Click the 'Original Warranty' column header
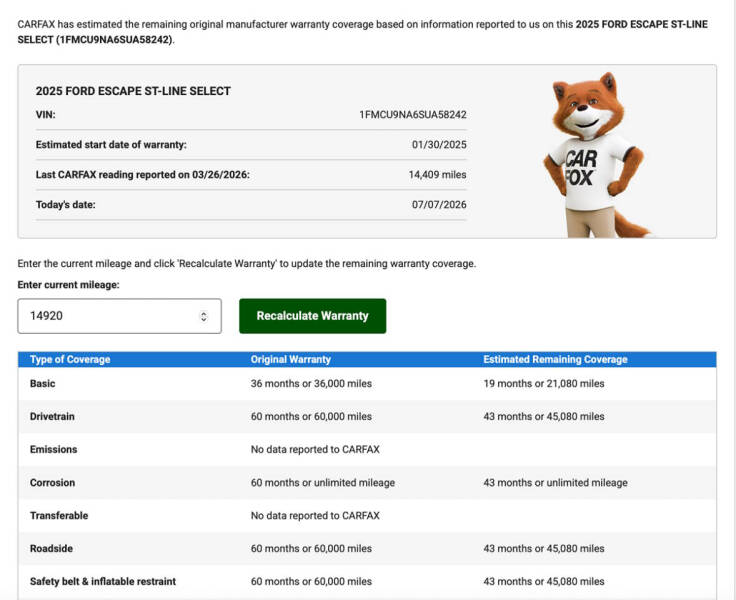The width and height of the screenshot is (736, 600). point(291,360)
